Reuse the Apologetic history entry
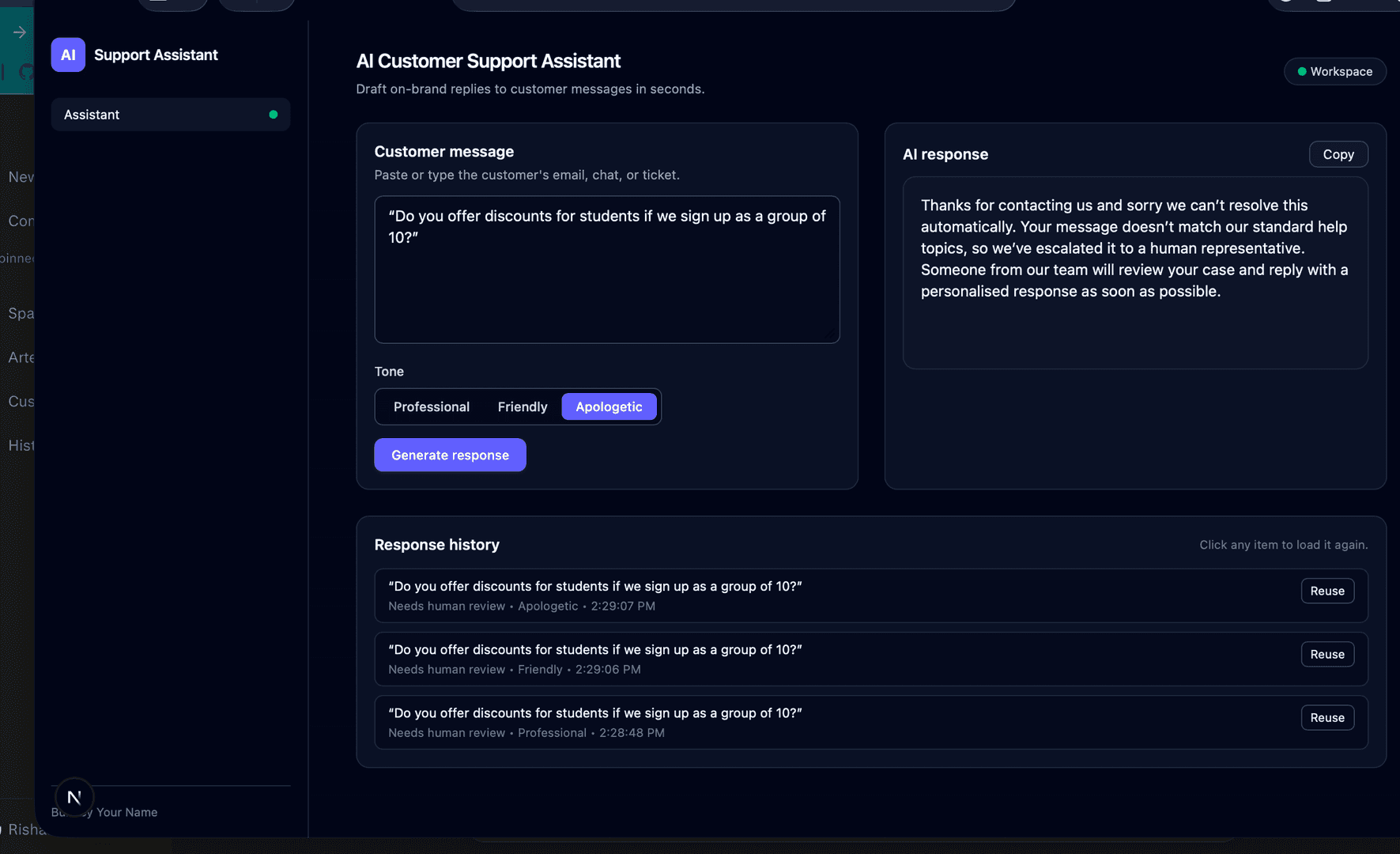 1327,591
